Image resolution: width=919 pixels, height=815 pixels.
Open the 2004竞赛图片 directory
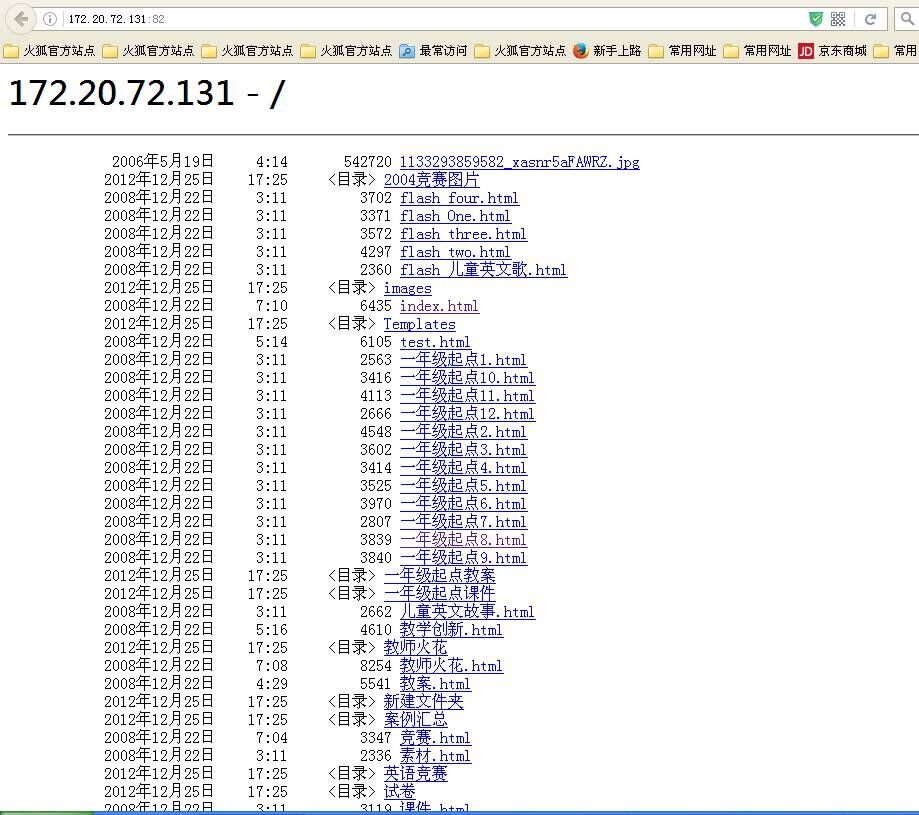(x=431, y=180)
